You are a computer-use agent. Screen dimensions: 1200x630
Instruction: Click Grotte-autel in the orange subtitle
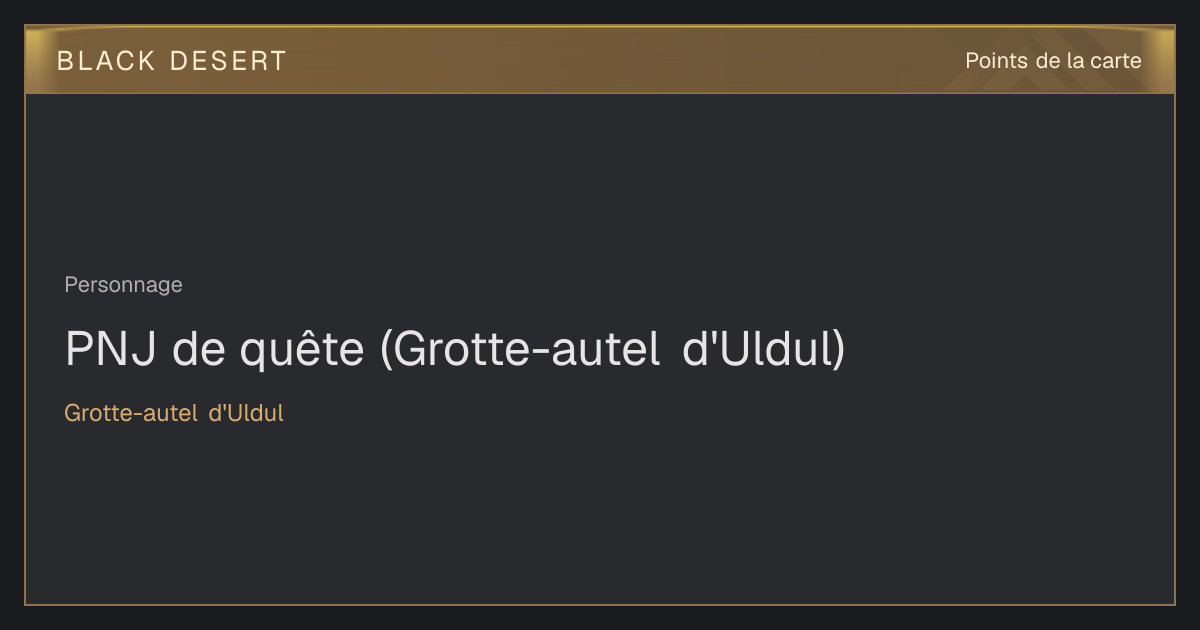coord(131,413)
